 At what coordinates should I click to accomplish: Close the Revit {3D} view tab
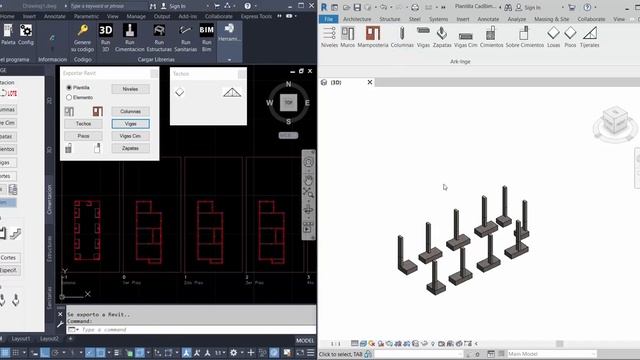pyautogui.click(x=370, y=82)
